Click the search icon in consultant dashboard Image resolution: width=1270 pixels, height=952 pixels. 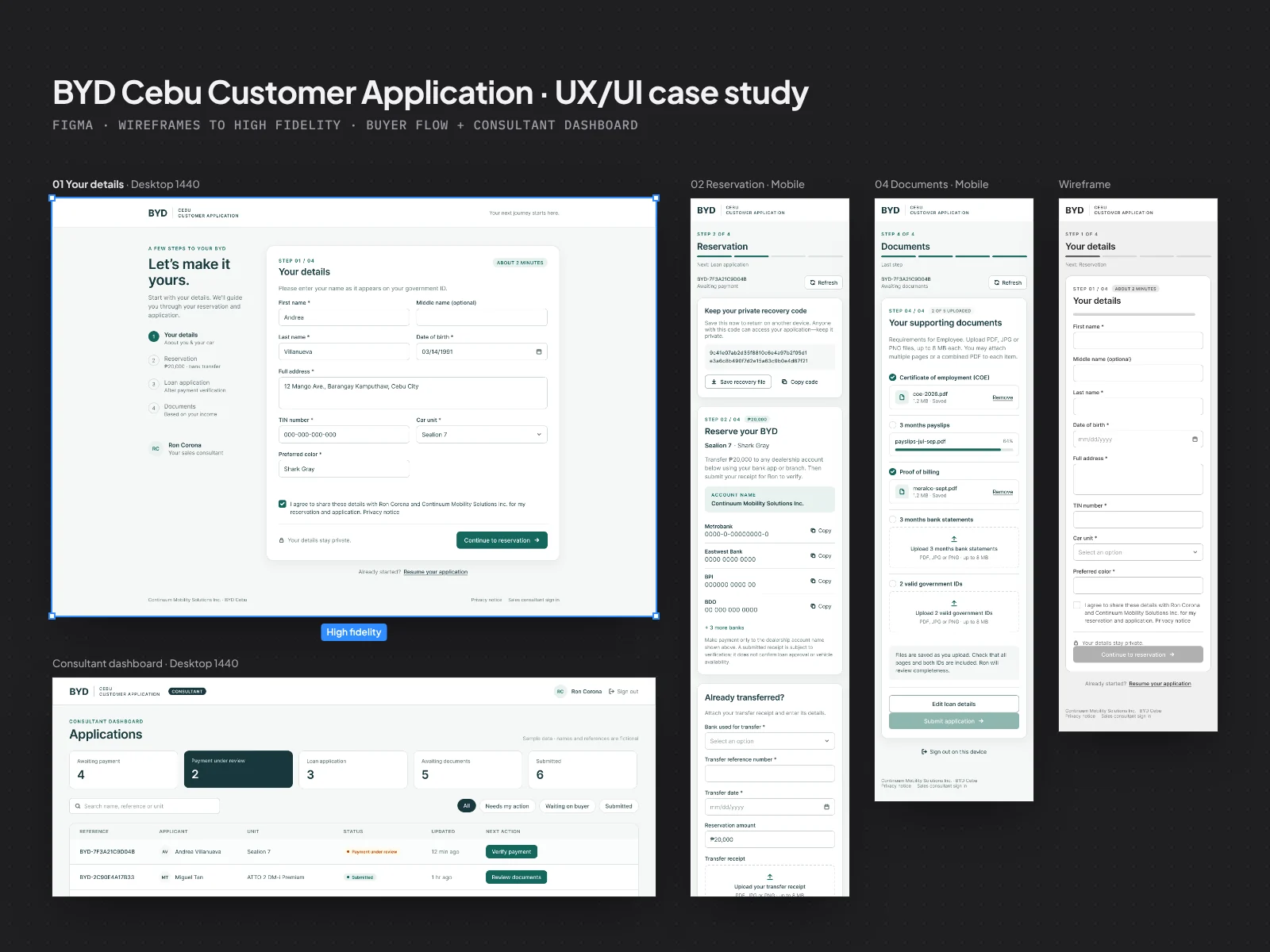[78, 806]
